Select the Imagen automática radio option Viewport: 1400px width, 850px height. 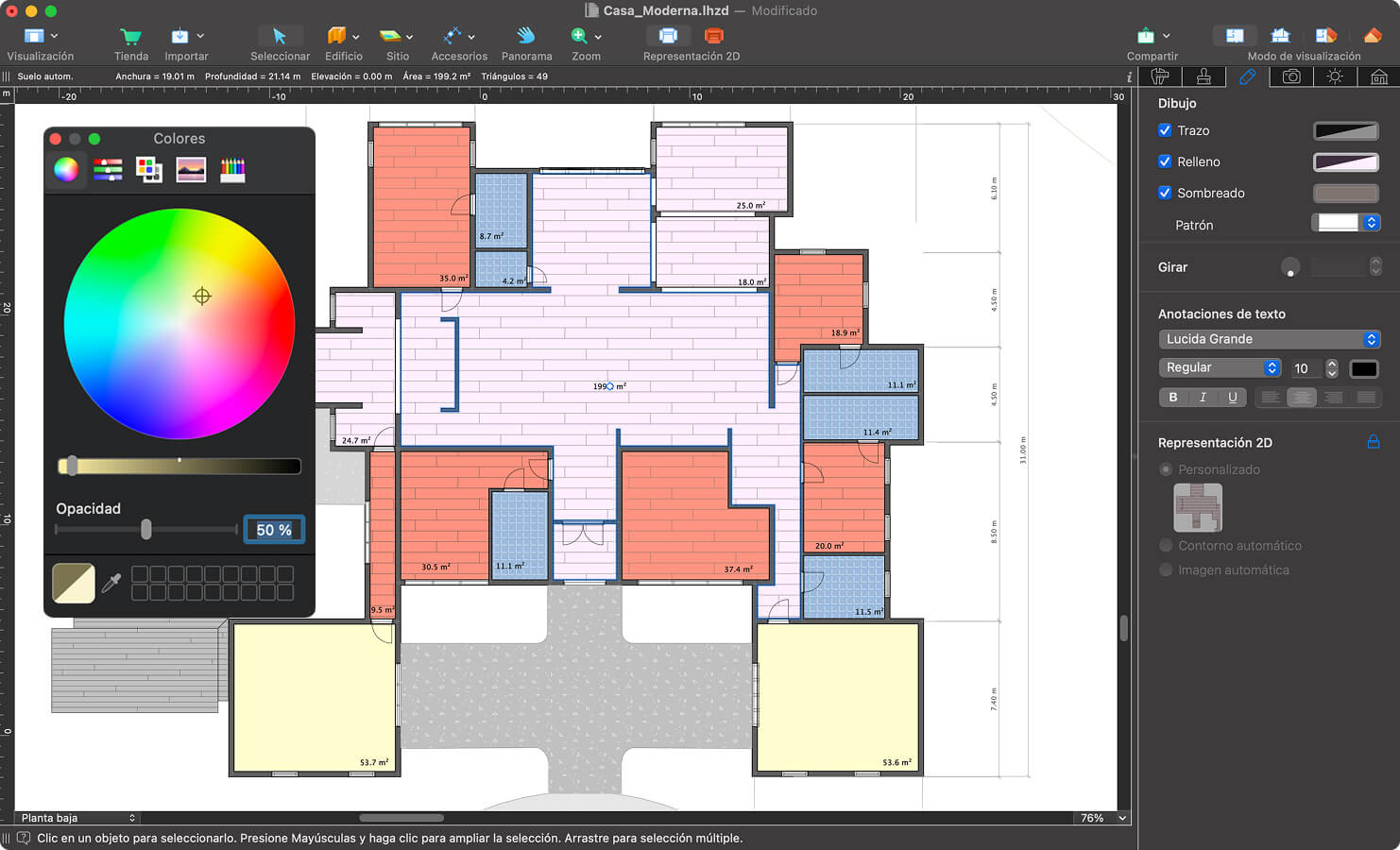coord(1166,569)
